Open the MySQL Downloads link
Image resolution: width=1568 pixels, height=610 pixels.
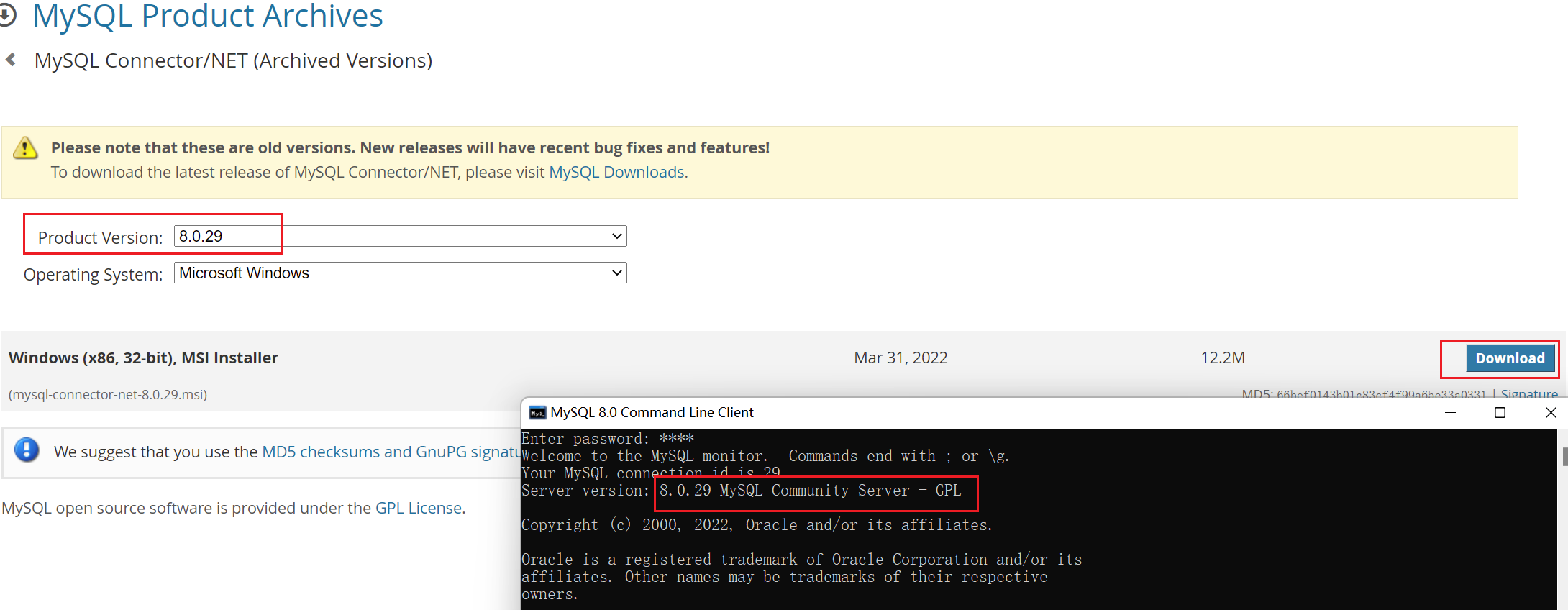point(616,173)
